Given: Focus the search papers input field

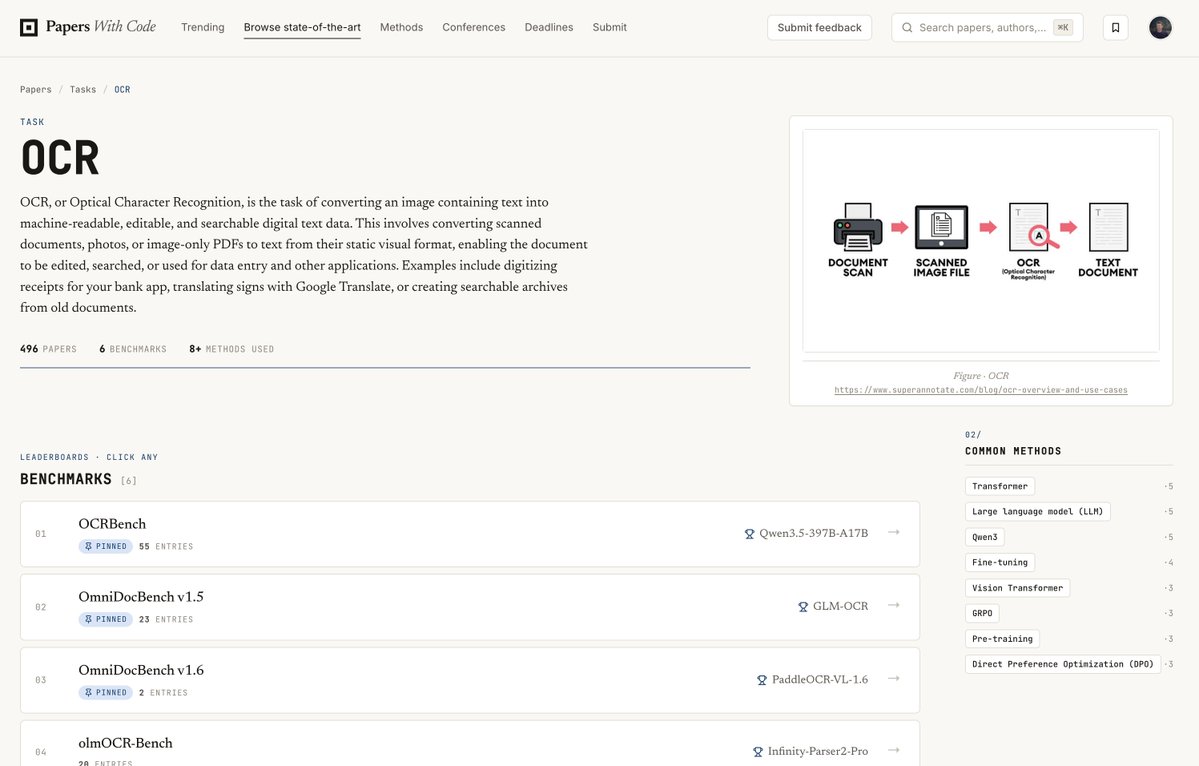Looking at the screenshot, I should [x=986, y=28].
